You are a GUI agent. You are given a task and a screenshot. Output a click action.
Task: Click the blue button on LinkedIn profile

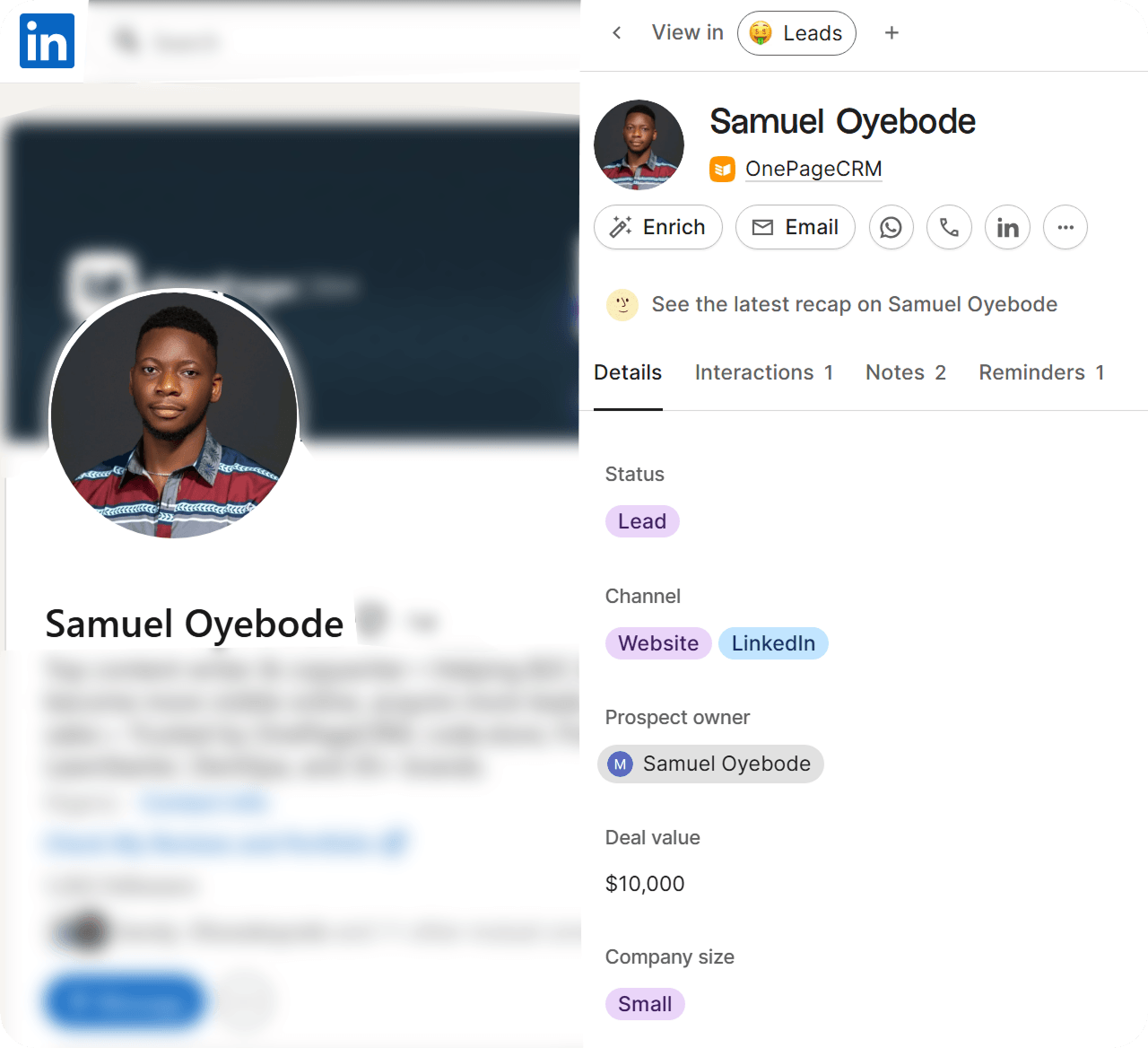click(x=124, y=1001)
